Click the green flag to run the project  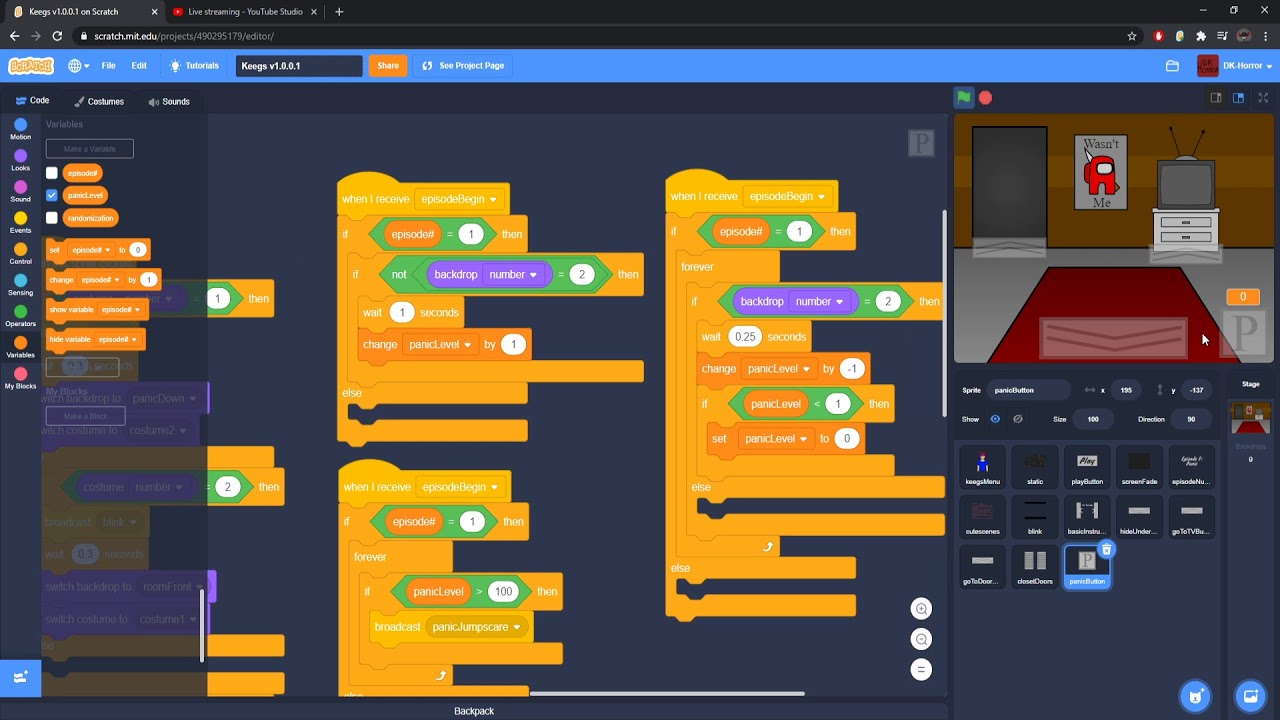coord(961,97)
